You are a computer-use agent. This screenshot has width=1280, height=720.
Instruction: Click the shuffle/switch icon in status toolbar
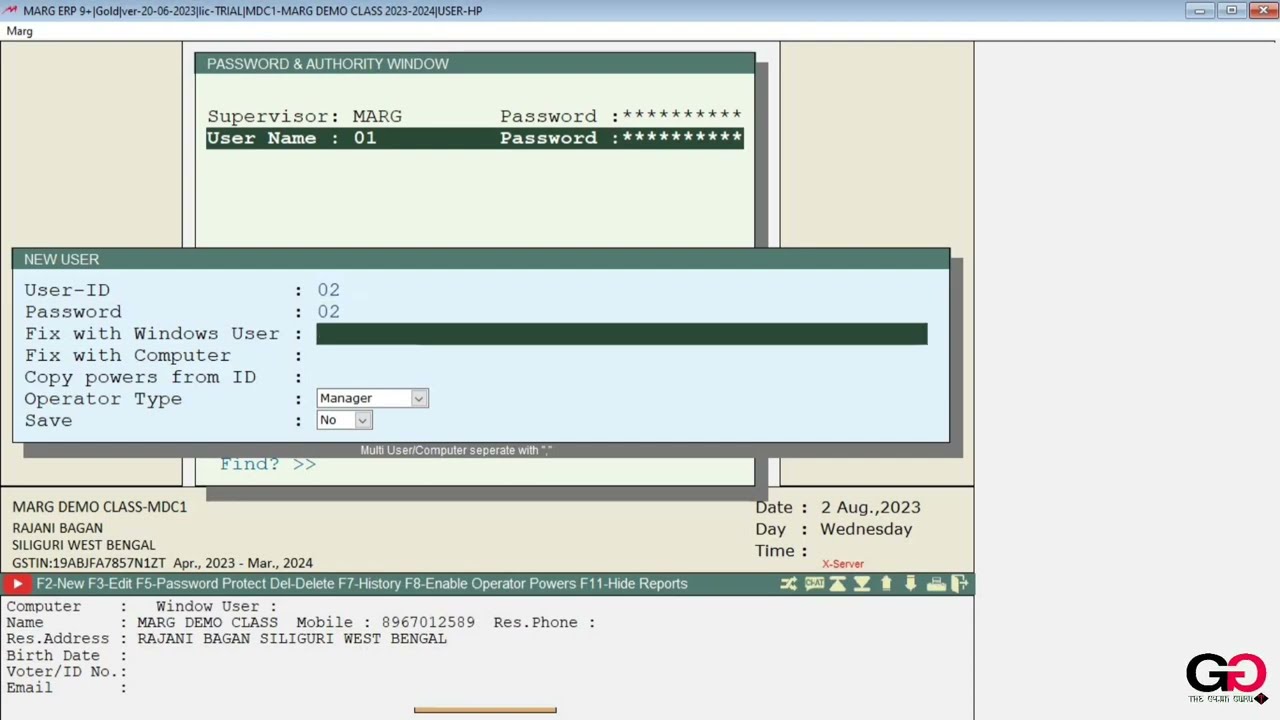tap(788, 584)
